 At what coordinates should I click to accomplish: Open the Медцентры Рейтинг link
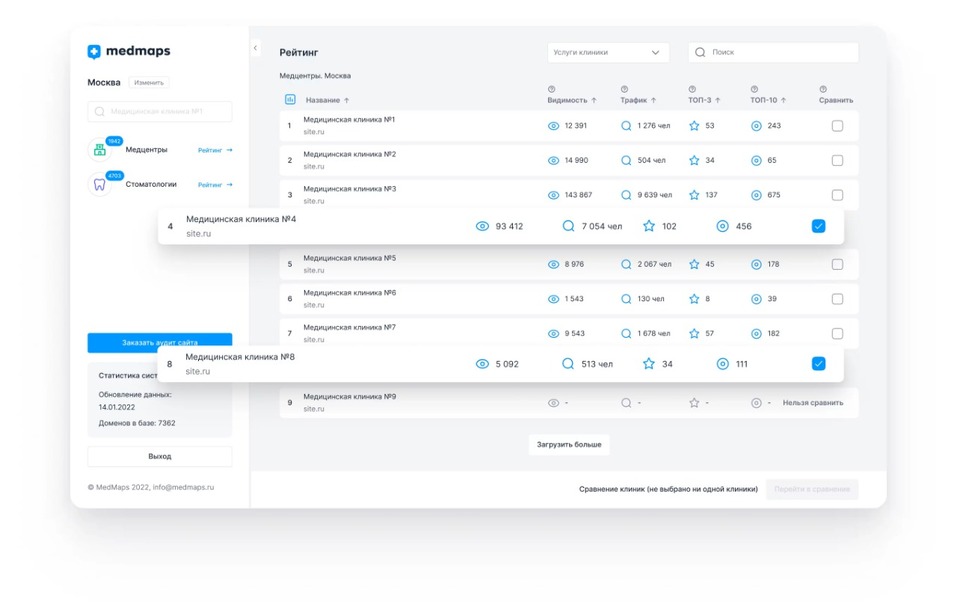coord(214,150)
